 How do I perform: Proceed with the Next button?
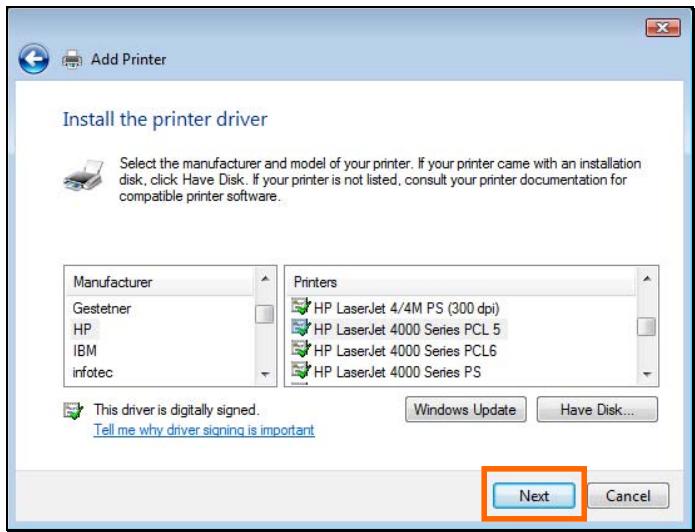(x=534, y=496)
